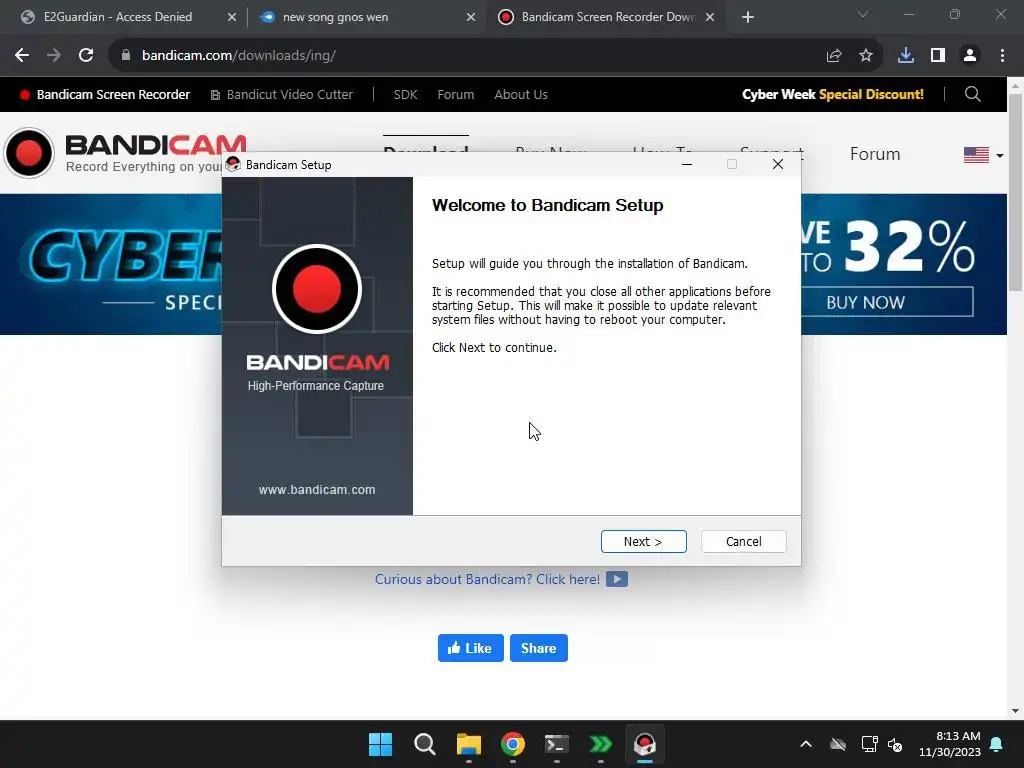Click Next in Bandicam Setup
Image resolution: width=1024 pixels, height=768 pixels.
(643, 541)
